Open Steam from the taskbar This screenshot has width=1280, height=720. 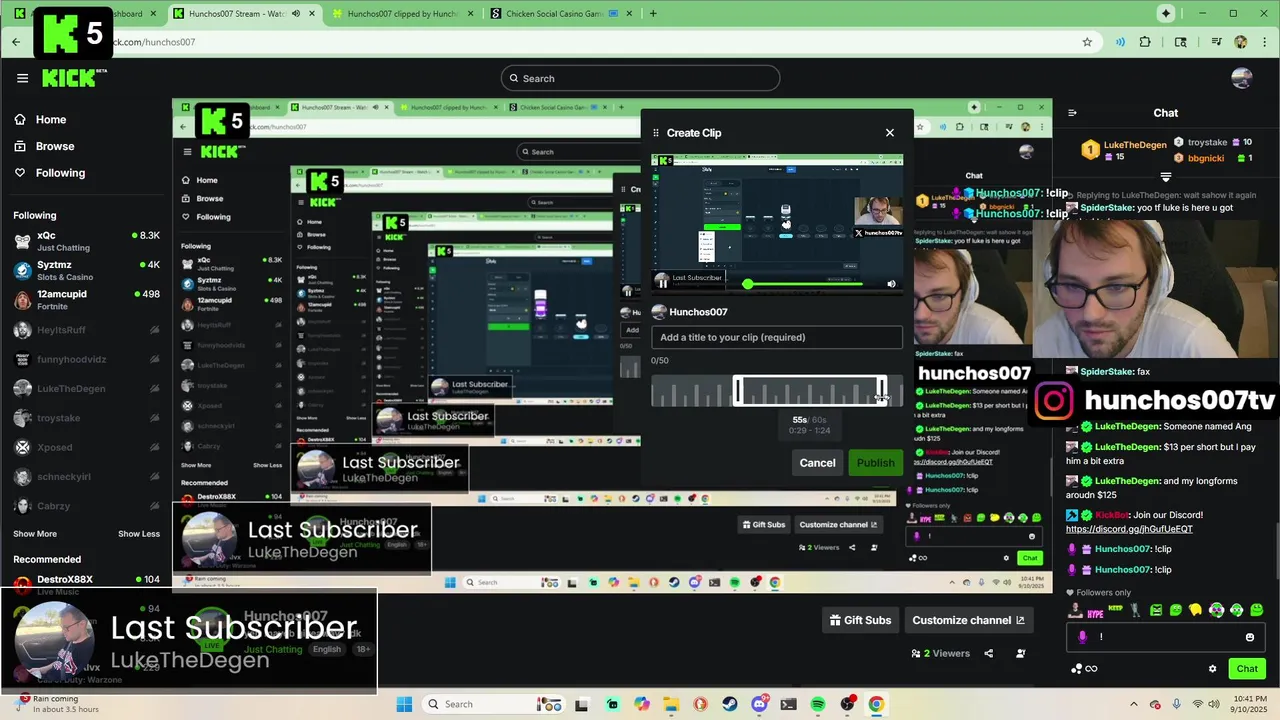tap(730, 704)
